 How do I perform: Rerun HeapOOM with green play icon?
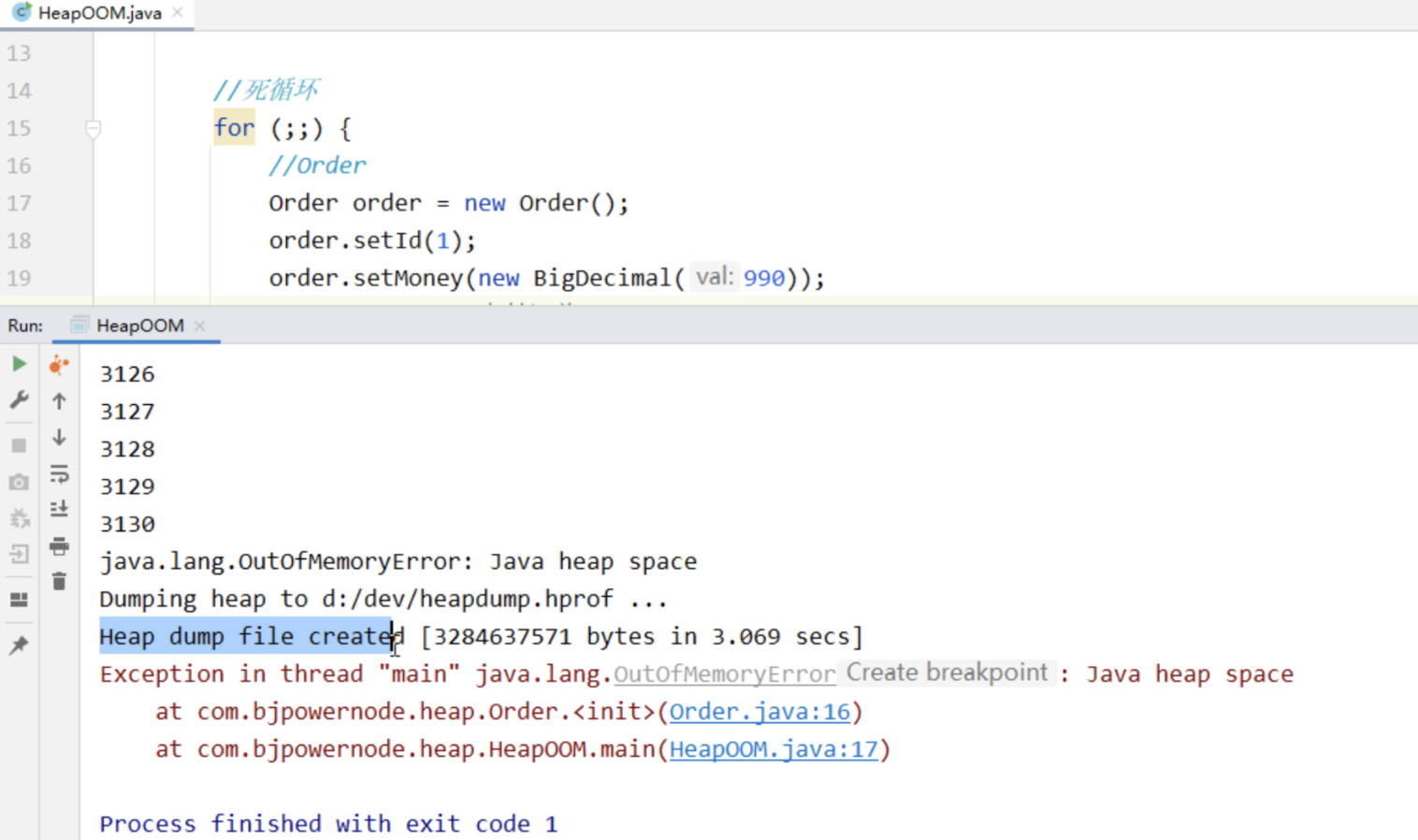[19, 364]
